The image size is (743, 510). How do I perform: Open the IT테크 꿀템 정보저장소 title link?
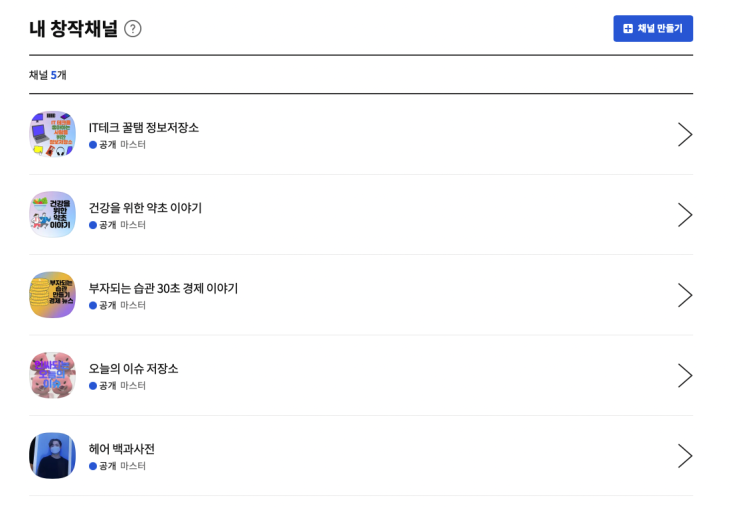(x=143, y=127)
